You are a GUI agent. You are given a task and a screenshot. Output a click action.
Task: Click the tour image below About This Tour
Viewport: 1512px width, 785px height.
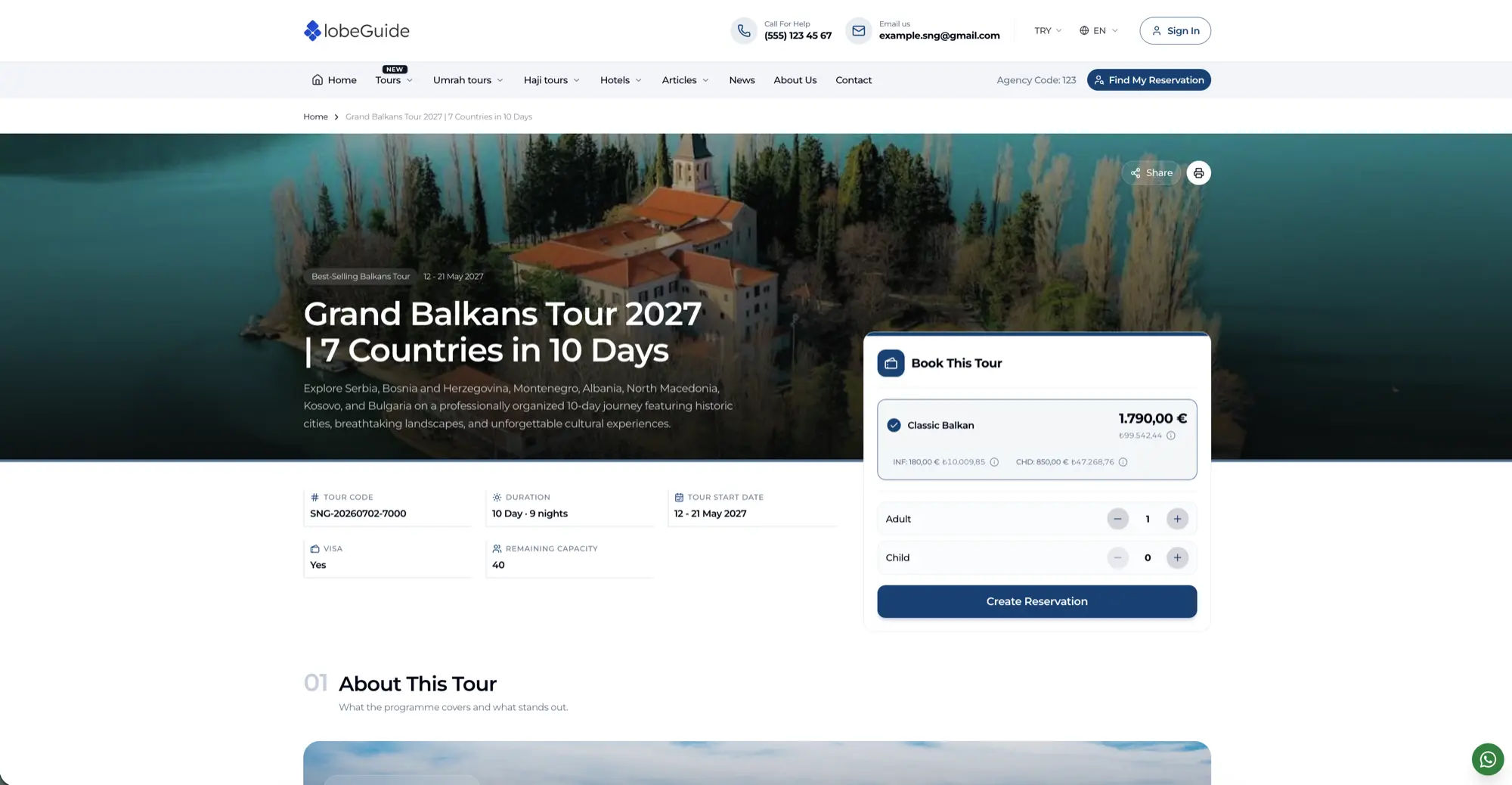coord(757,762)
